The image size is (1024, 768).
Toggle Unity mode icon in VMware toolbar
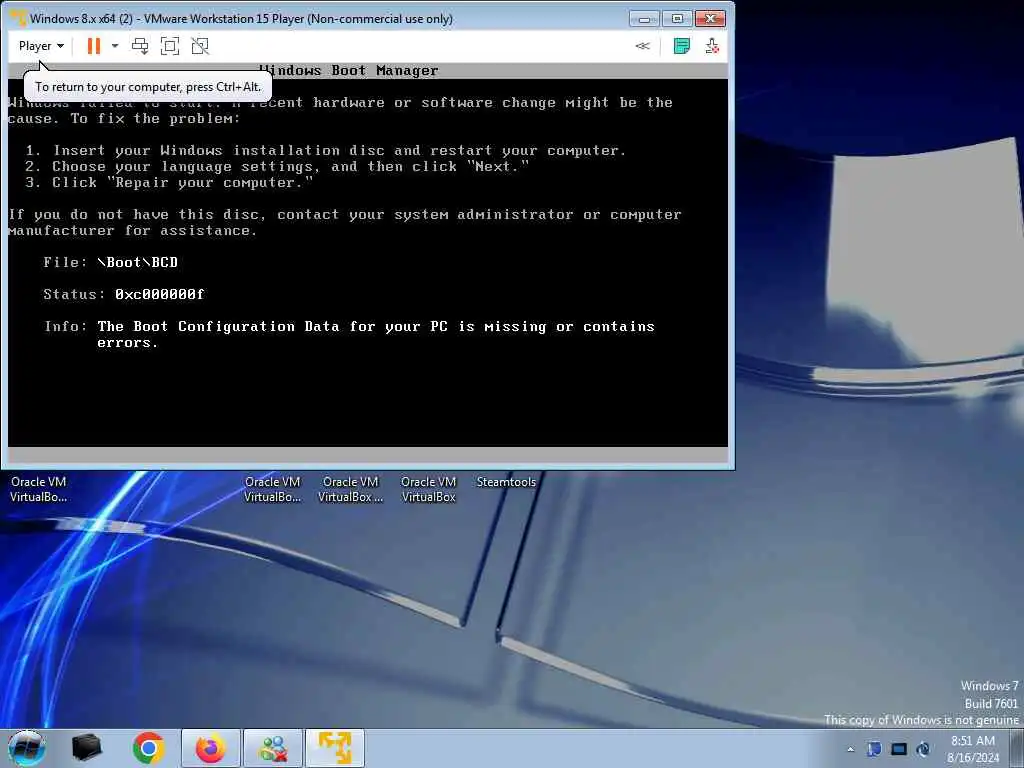(200, 46)
